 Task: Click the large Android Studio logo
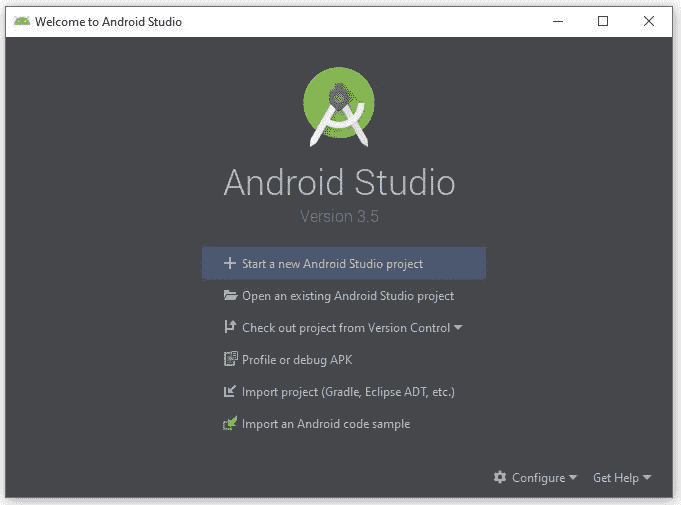[x=339, y=105]
